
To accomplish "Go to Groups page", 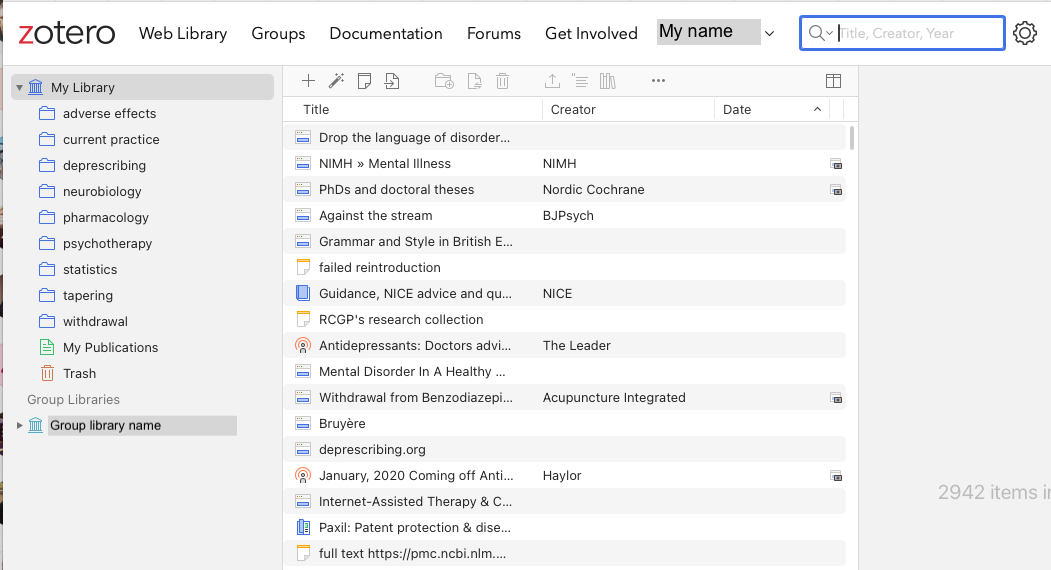I will 278,34.
